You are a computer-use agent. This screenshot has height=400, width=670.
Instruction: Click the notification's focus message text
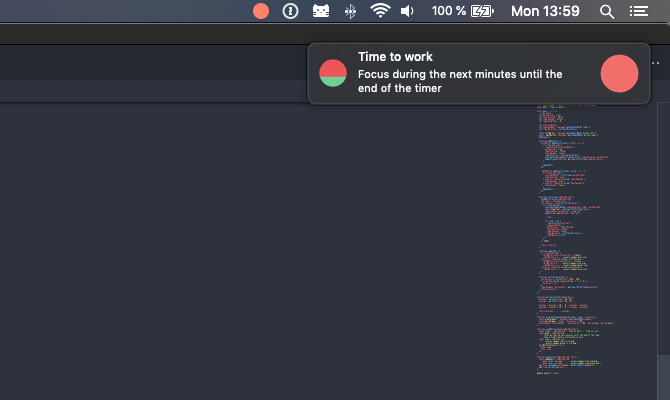click(x=460, y=81)
